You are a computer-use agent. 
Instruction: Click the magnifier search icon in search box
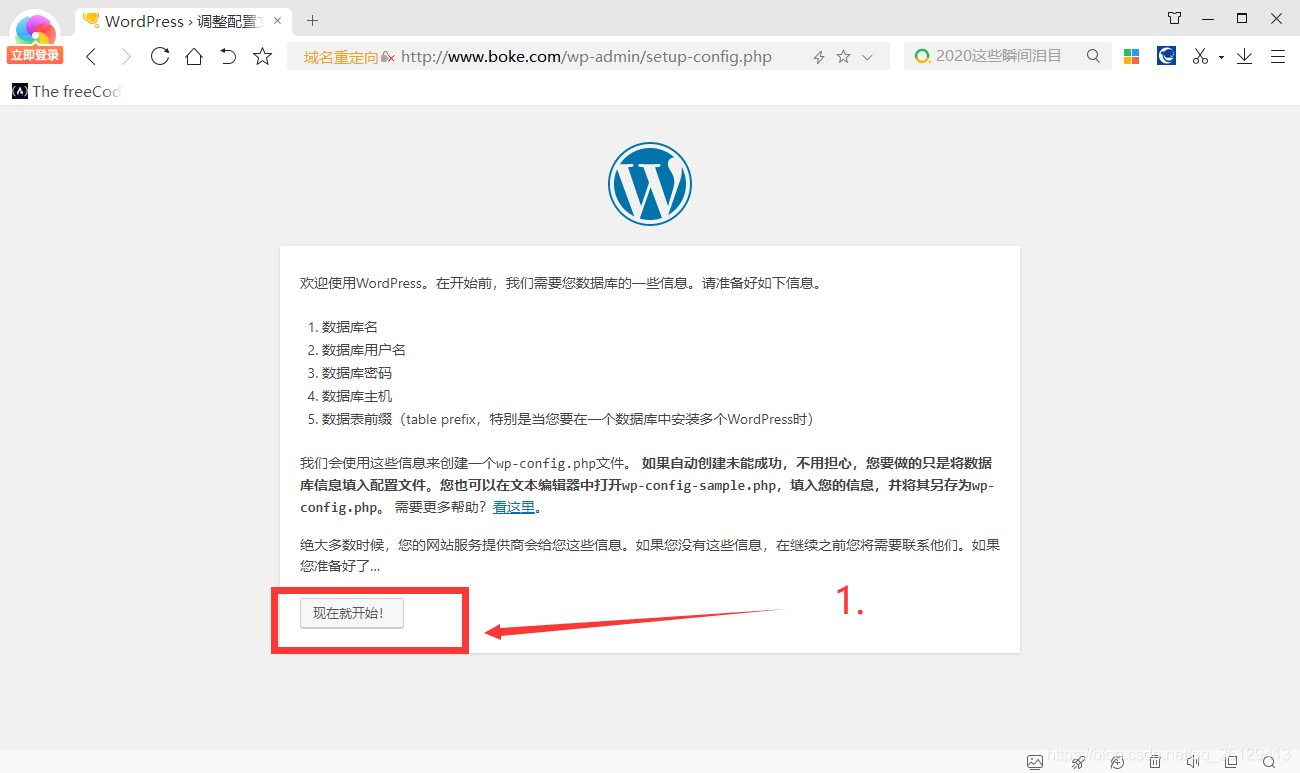[x=1093, y=56]
